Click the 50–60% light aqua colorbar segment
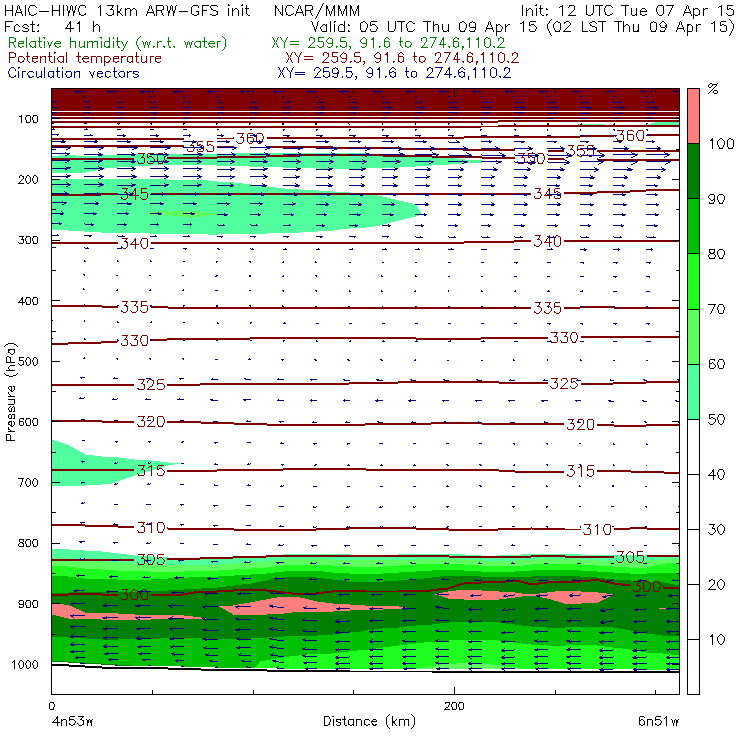Screen dimensions: 740x740 [693, 392]
